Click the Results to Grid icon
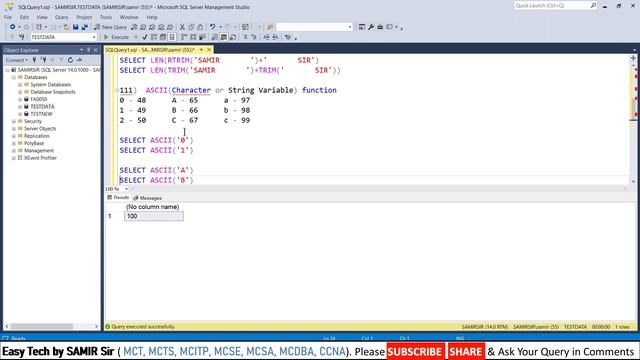640x360 pixels. [224, 37]
